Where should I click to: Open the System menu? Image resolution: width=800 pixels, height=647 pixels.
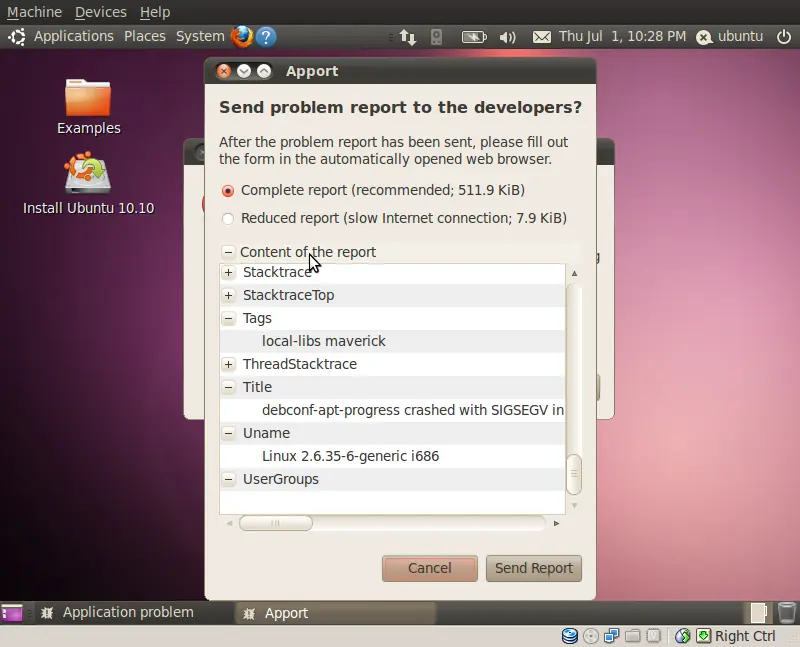[x=200, y=37]
